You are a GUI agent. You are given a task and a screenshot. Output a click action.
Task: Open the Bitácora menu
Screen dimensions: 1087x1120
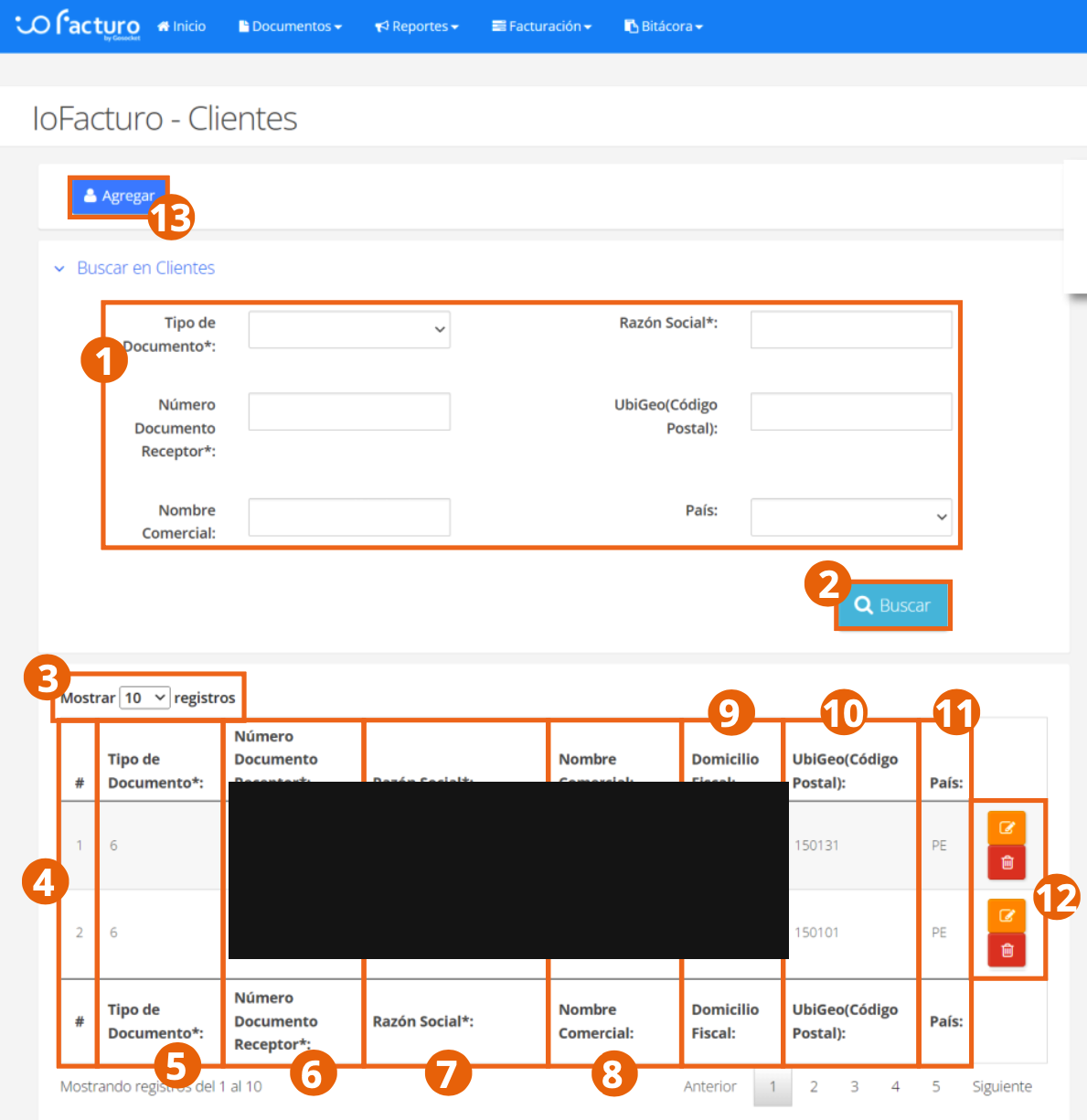pyautogui.click(x=663, y=27)
